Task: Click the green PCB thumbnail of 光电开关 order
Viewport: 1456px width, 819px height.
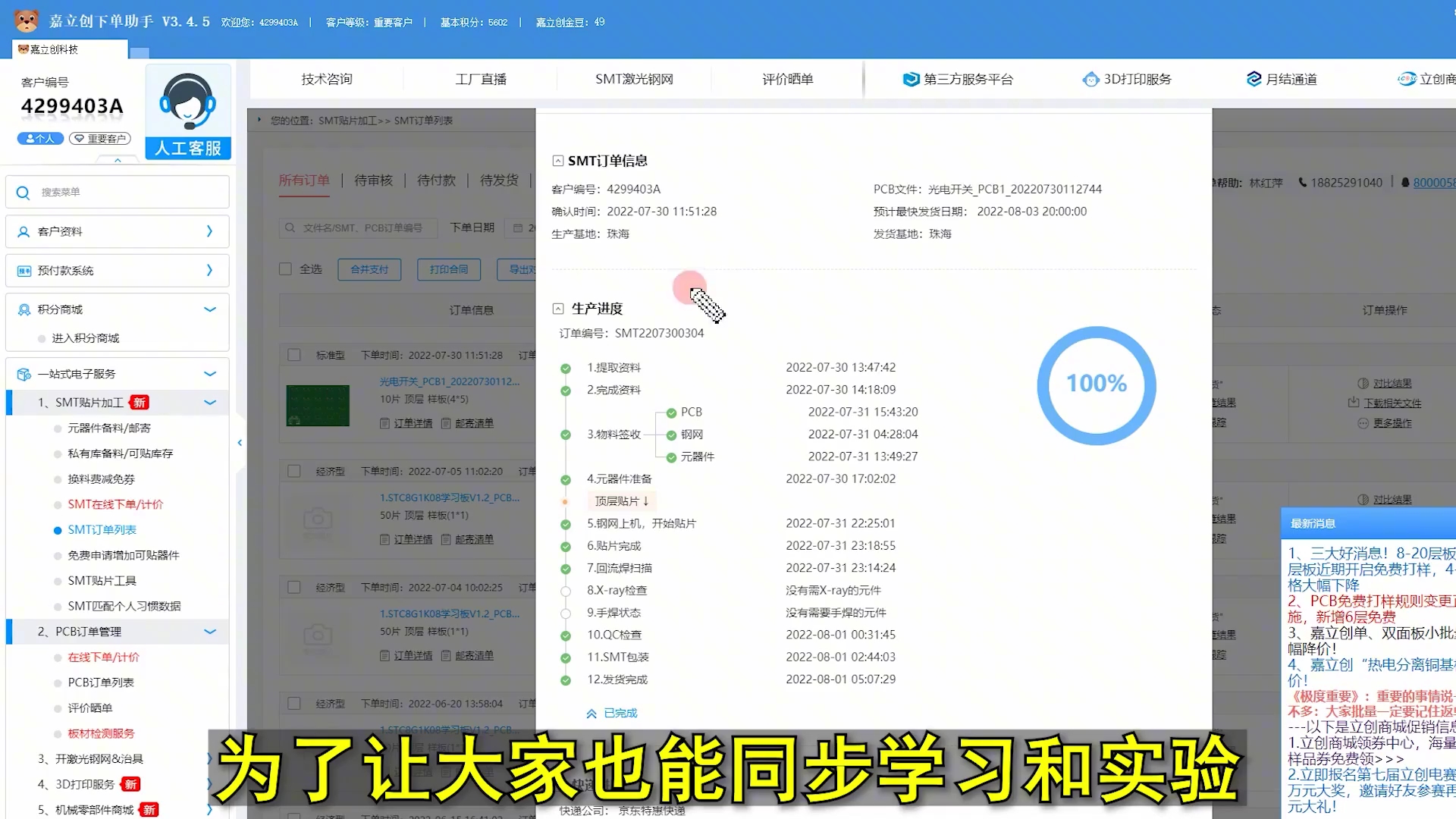Action: 318,406
